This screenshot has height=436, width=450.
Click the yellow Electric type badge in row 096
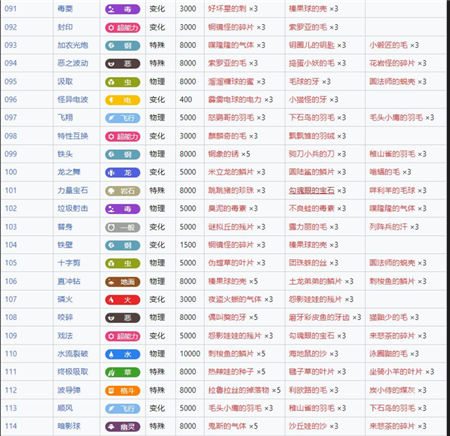[x=122, y=100]
